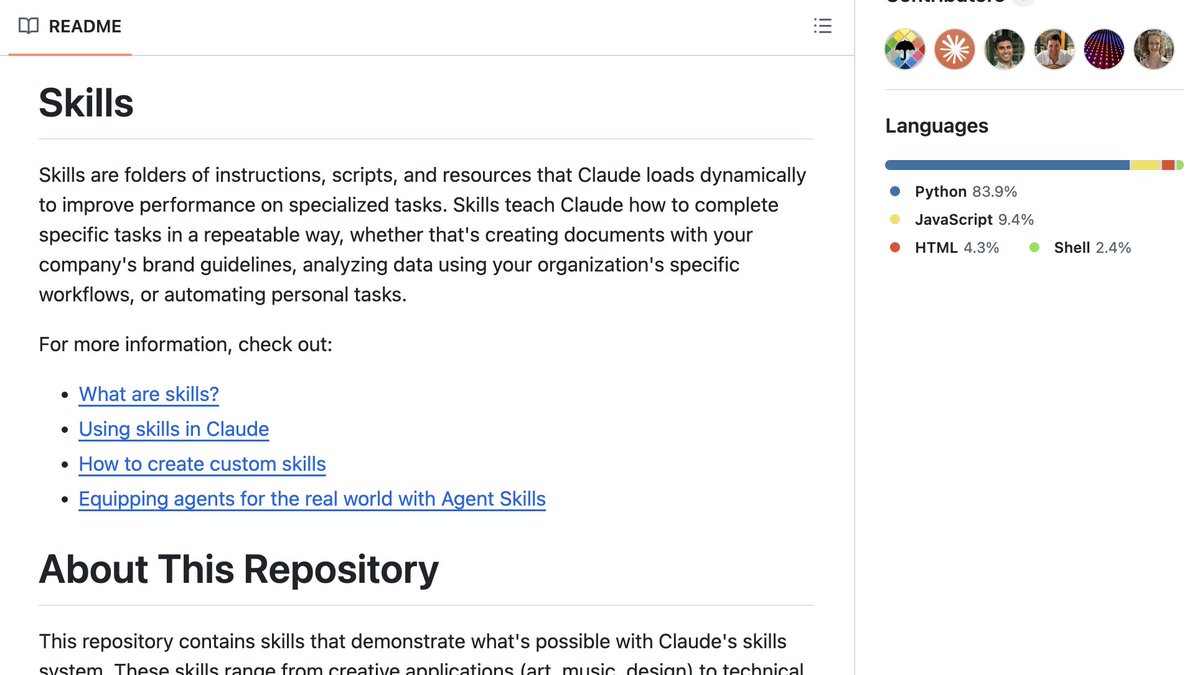The width and height of the screenshot is (1200, 675).
Task: Click the orange starburst contributor avatar
Action: point(955,49)
